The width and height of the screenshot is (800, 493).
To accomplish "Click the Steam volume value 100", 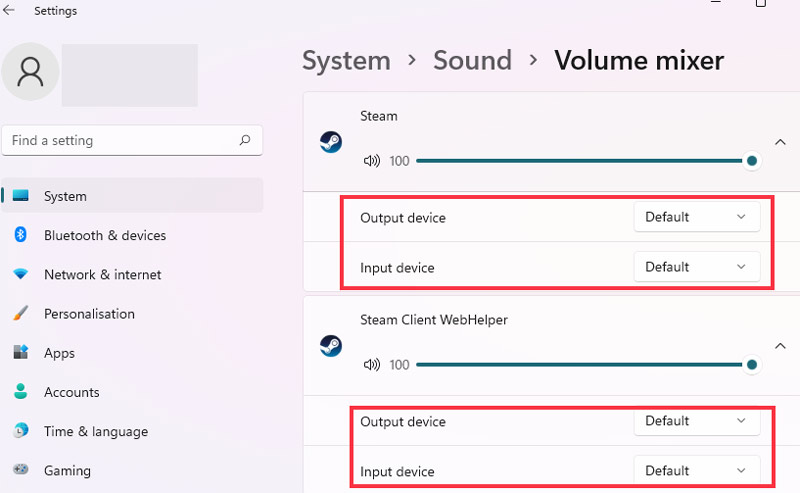I will click(x=399, y=161).
